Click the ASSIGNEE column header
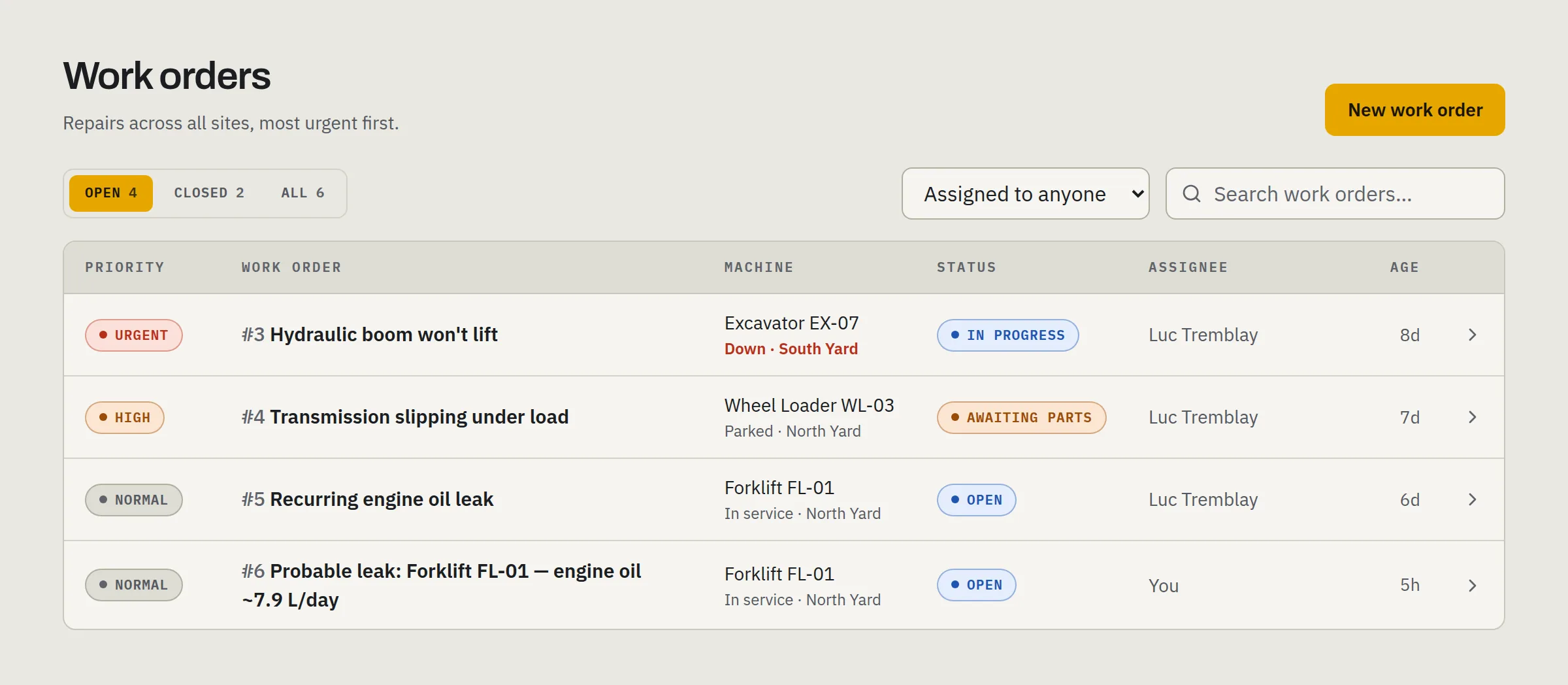 1188,267
